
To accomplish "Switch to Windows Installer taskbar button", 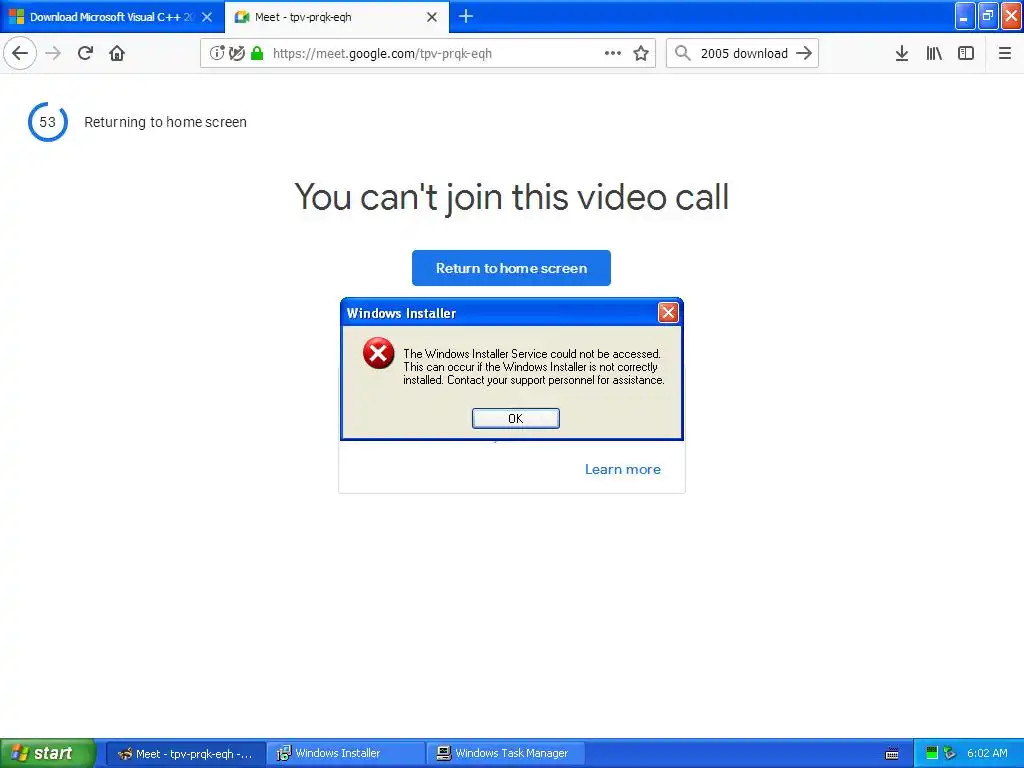I will click(346, 754).
